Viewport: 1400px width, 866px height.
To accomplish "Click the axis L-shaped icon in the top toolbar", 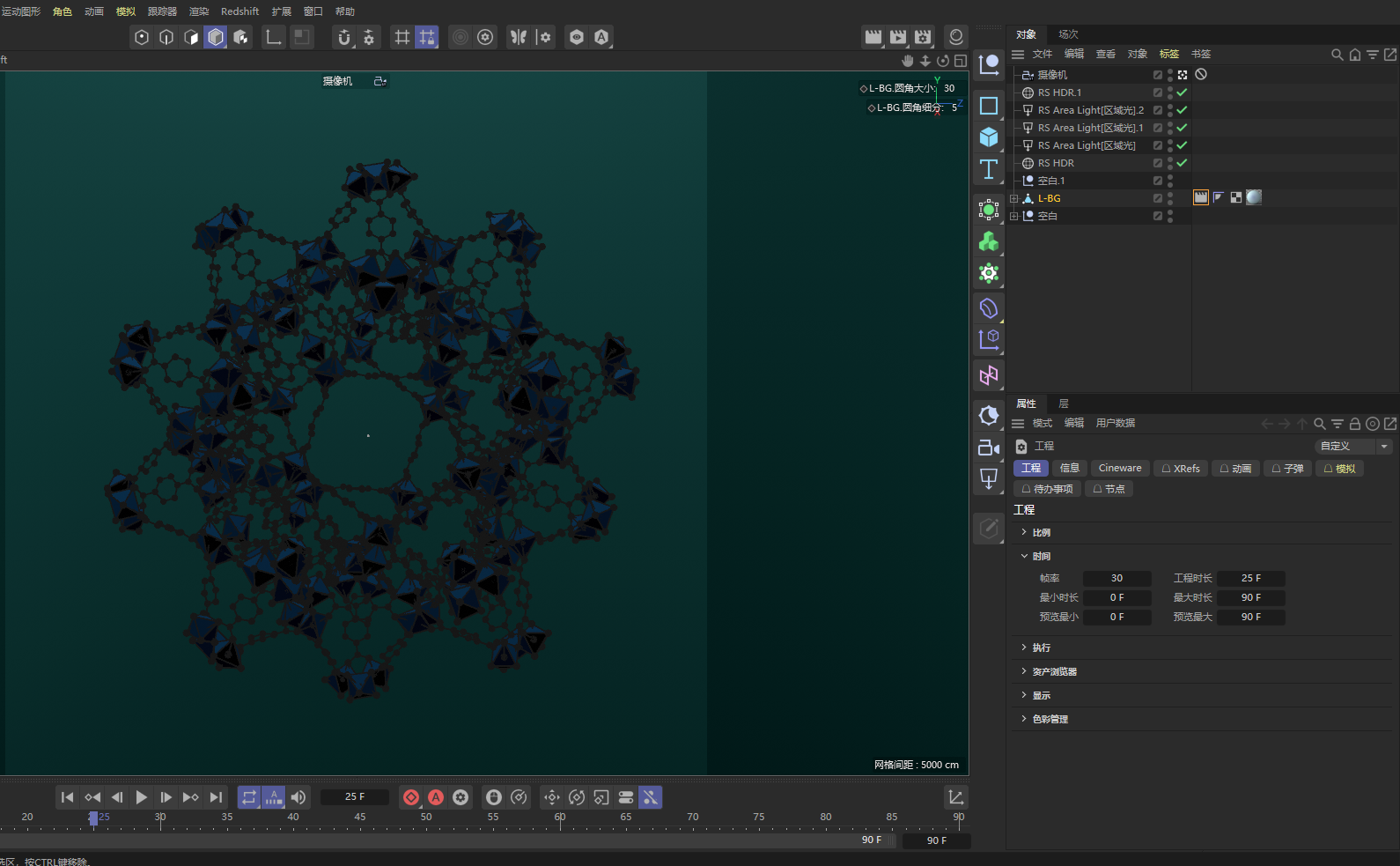I will (274, 37).
